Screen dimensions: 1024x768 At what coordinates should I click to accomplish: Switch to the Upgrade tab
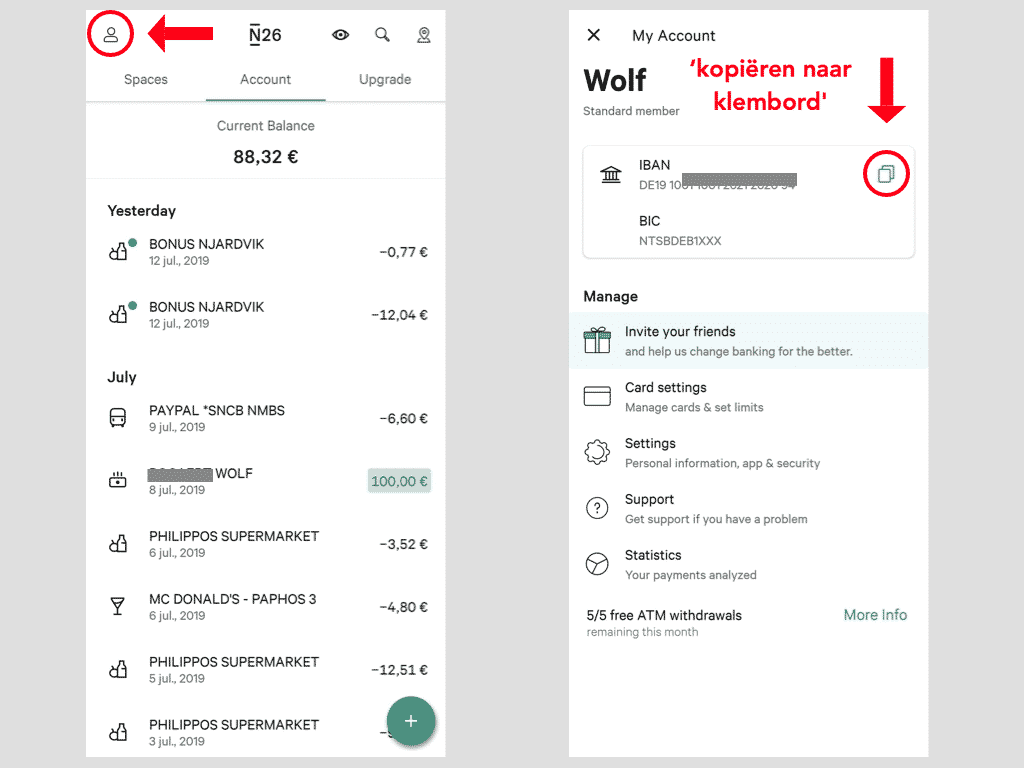(x=385, y=79)
